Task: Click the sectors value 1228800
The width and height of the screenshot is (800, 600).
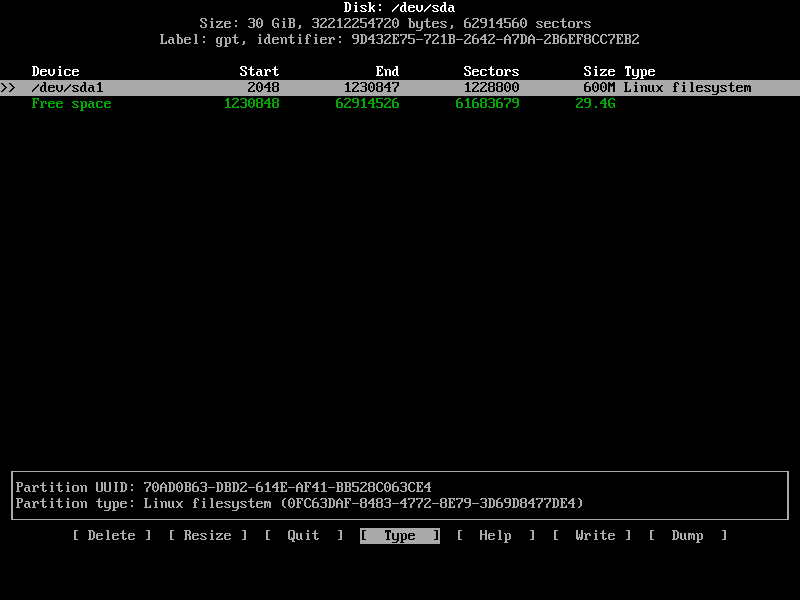Action: (491, 88)
